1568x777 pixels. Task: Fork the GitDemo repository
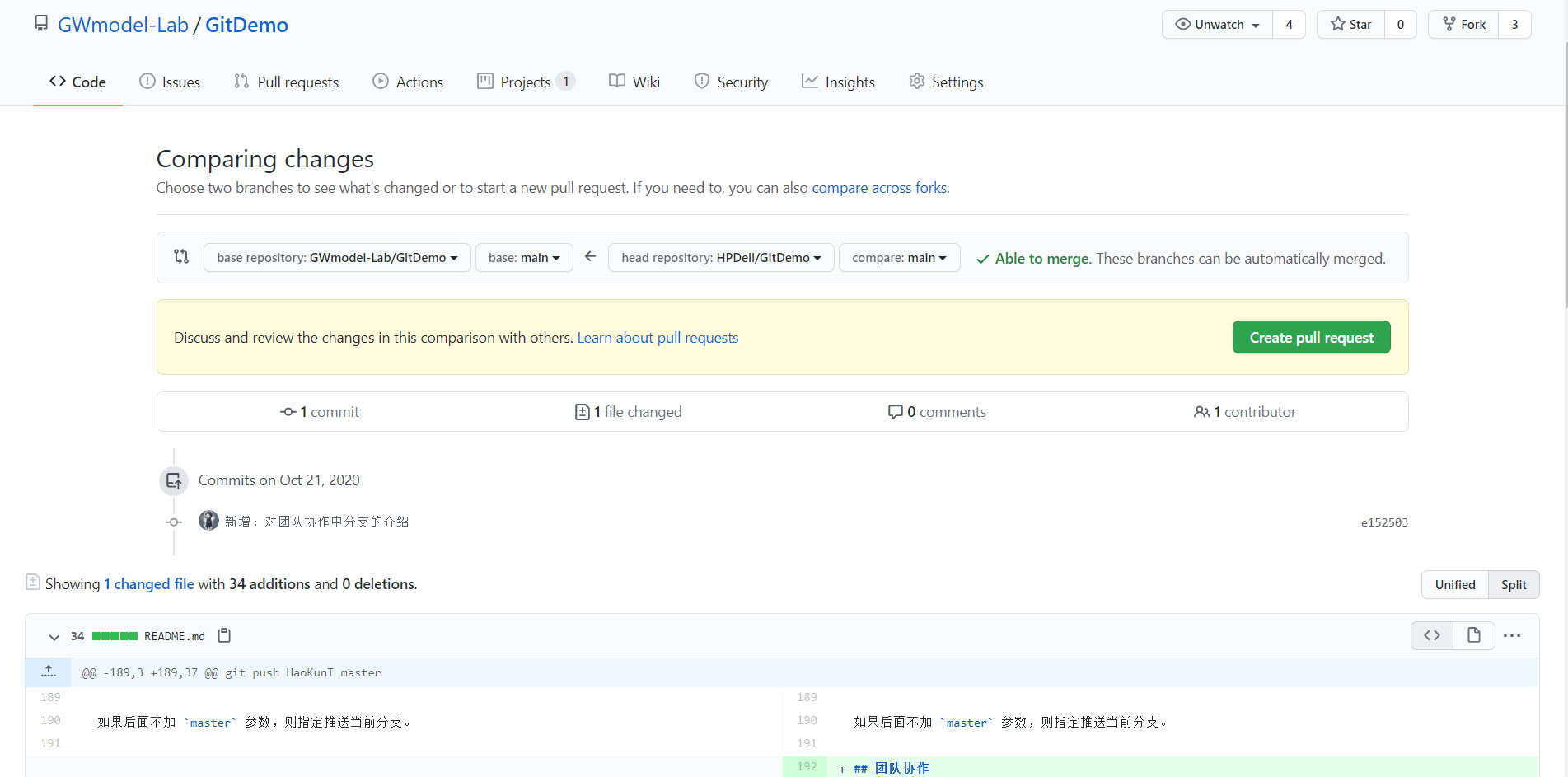tap(1463, 25)
